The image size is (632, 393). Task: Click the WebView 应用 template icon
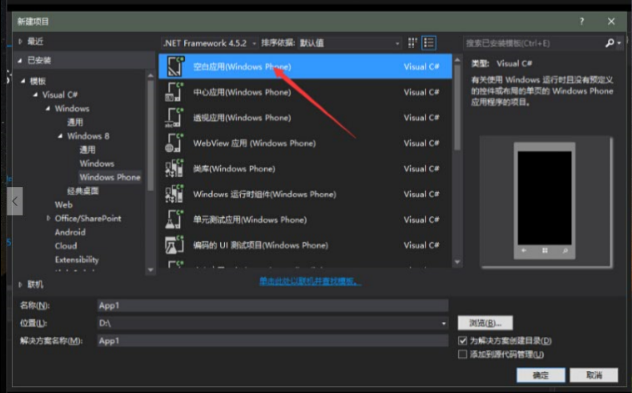[175, 143]
